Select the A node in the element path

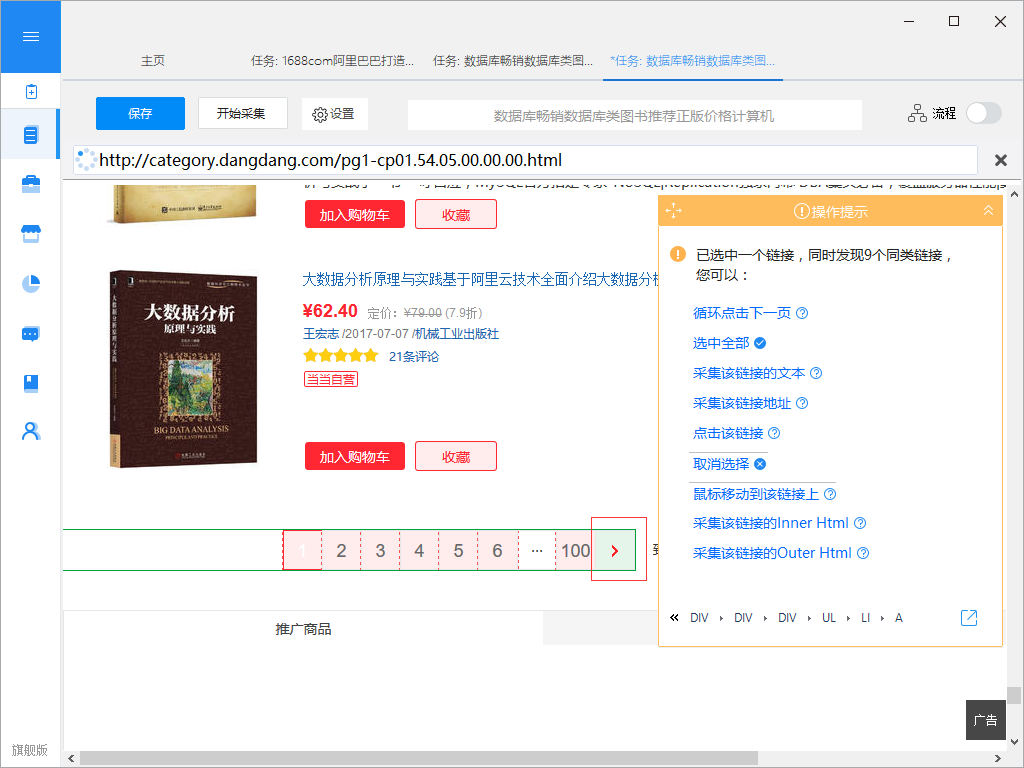899,618
